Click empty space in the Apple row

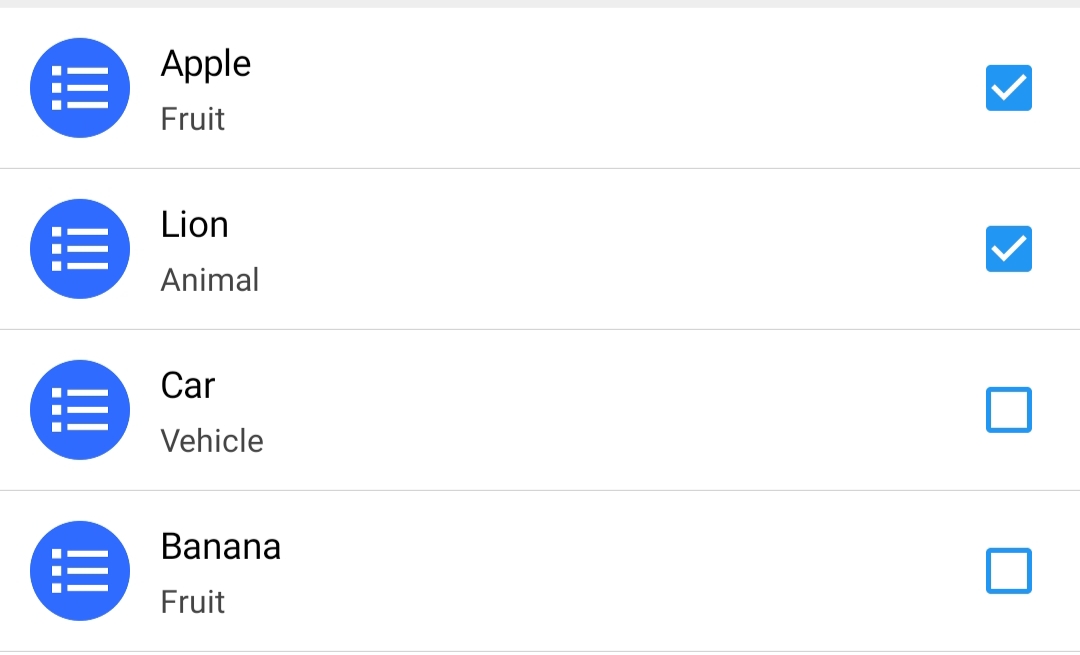(x=600, y=88)
